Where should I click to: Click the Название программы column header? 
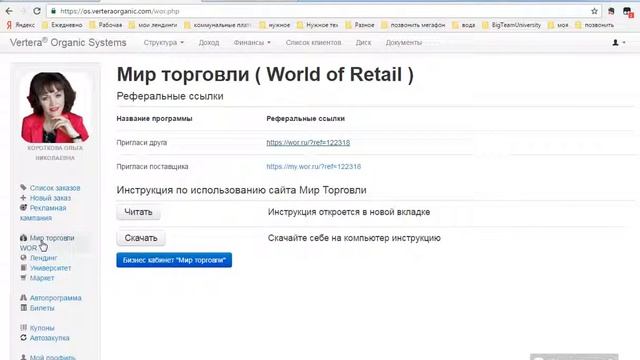click(154, 119)
